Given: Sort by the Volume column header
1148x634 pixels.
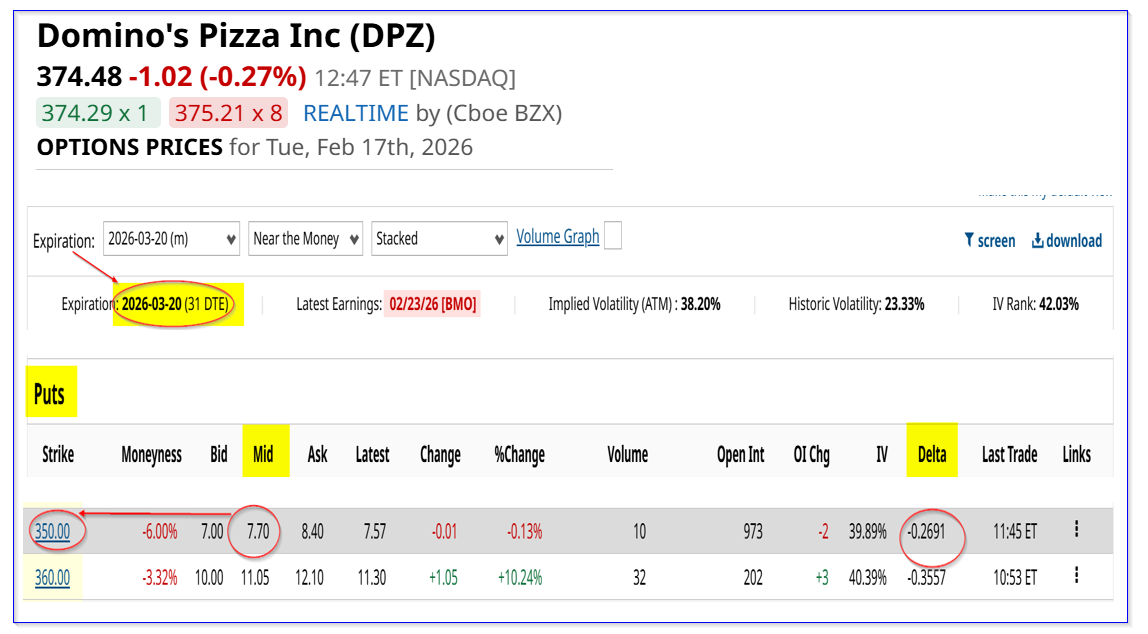Looking at the screenshot, I should pyautogui.click(x=627, y=455).
